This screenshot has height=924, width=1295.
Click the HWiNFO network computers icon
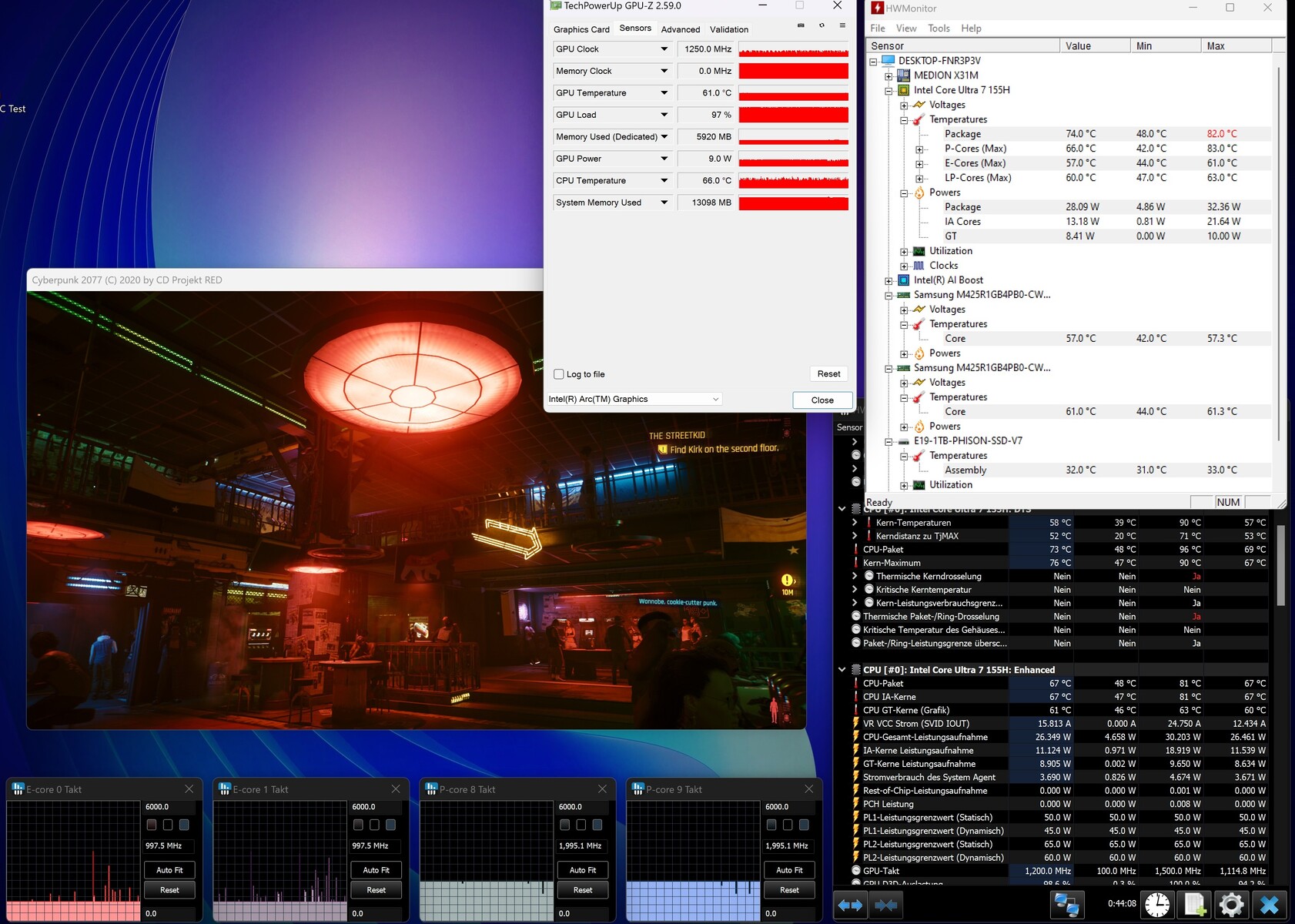1066,905
